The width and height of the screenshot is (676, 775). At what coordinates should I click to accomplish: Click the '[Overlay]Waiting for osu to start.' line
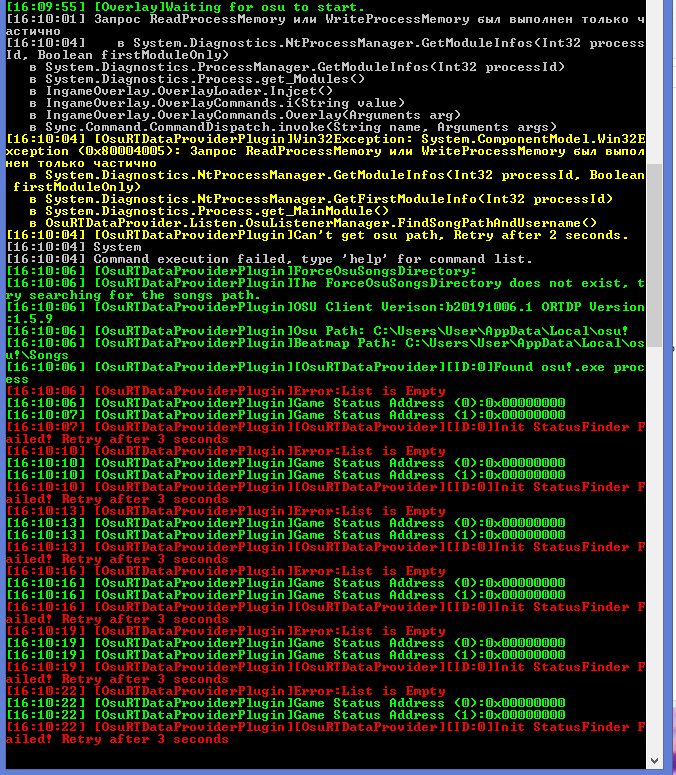[185, 7]
